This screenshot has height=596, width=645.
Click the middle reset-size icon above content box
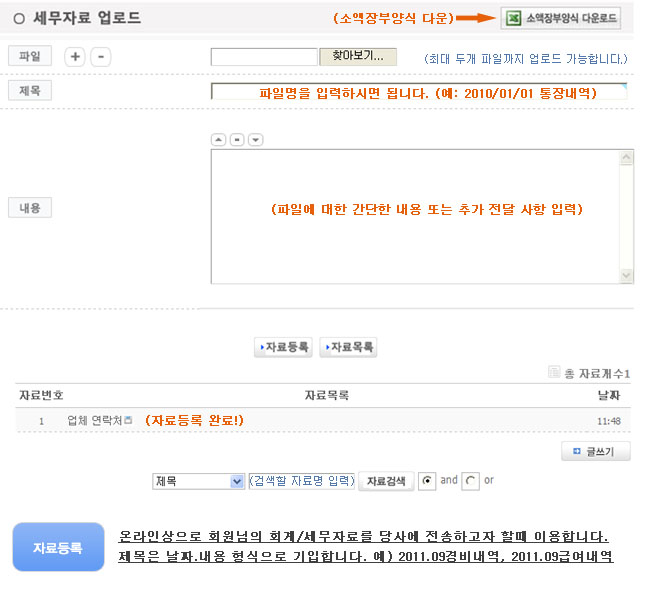coord(237,140)
